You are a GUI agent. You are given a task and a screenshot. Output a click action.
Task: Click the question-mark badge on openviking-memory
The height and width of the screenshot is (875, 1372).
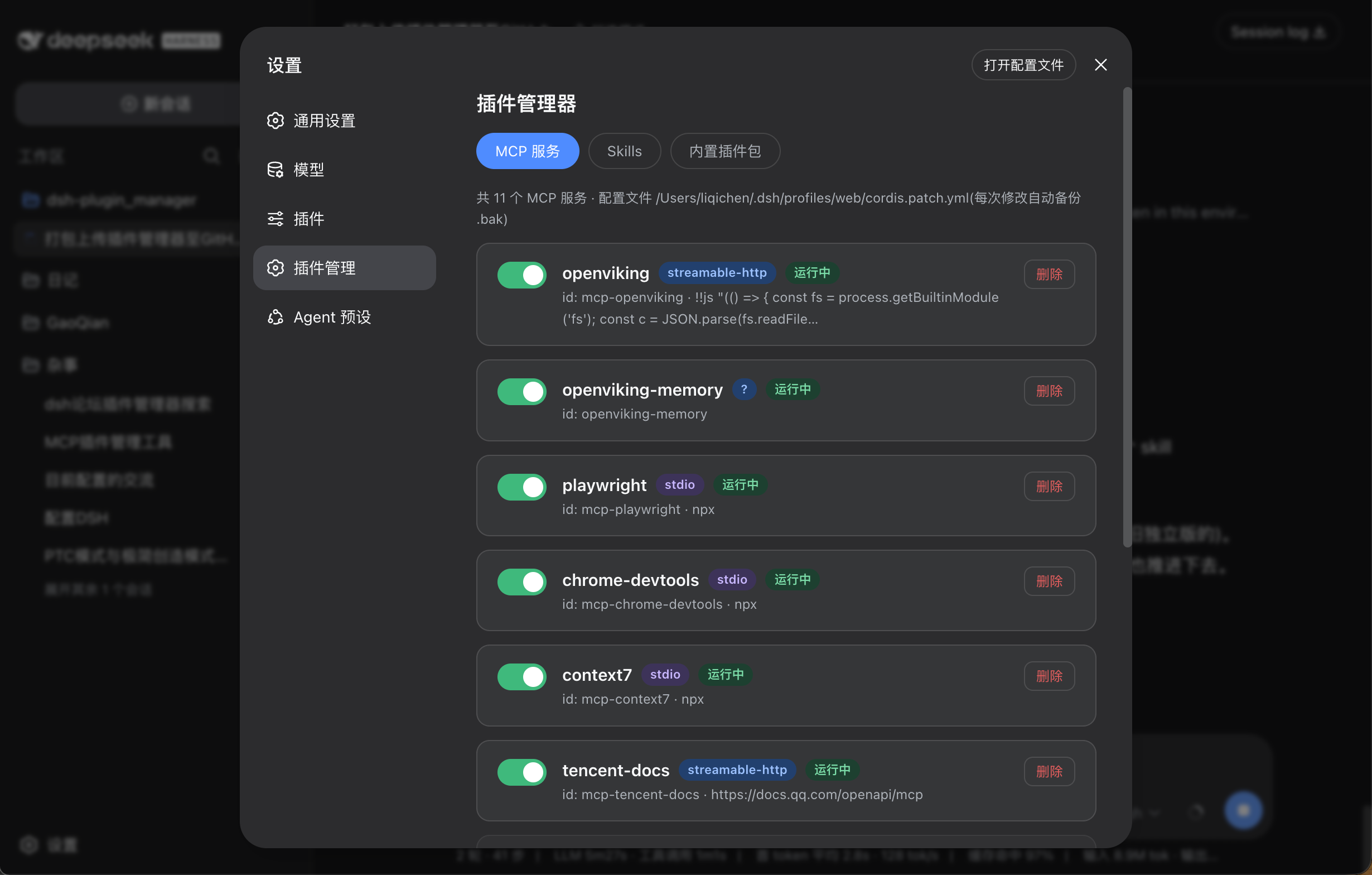743,390
